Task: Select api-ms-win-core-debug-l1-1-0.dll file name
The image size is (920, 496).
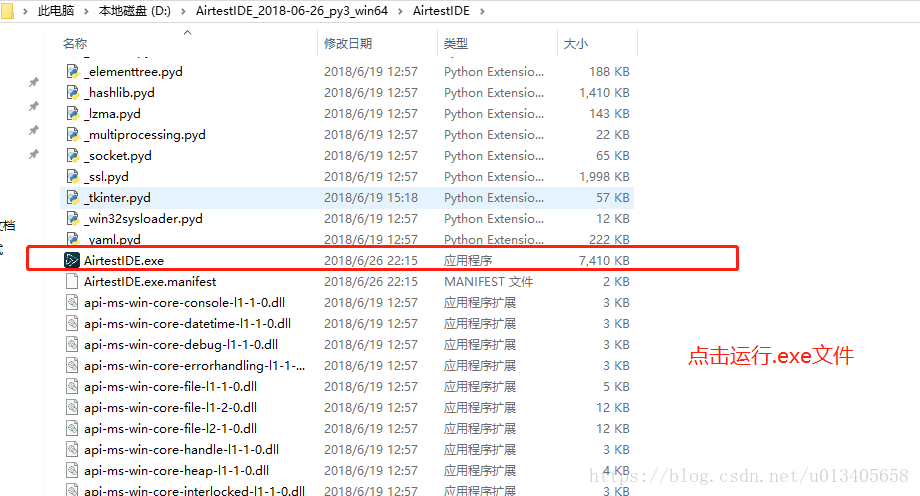Action: (x=181, y=345)
